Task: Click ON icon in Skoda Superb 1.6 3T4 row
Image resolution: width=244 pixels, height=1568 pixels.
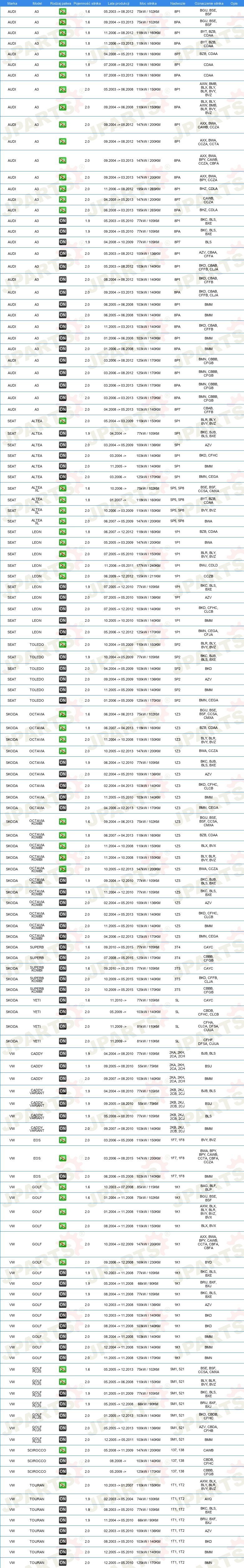Action: point(62,947)
